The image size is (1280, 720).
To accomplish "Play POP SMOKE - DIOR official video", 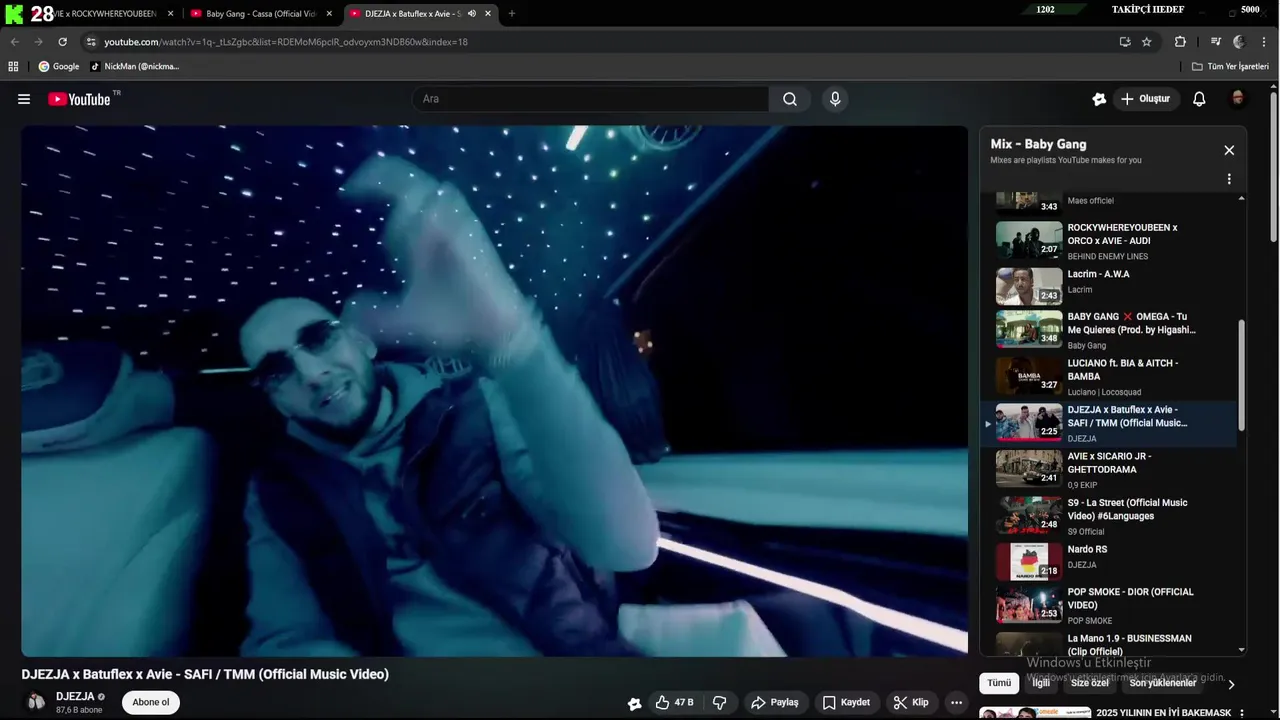I will (x=1109, y=605).
